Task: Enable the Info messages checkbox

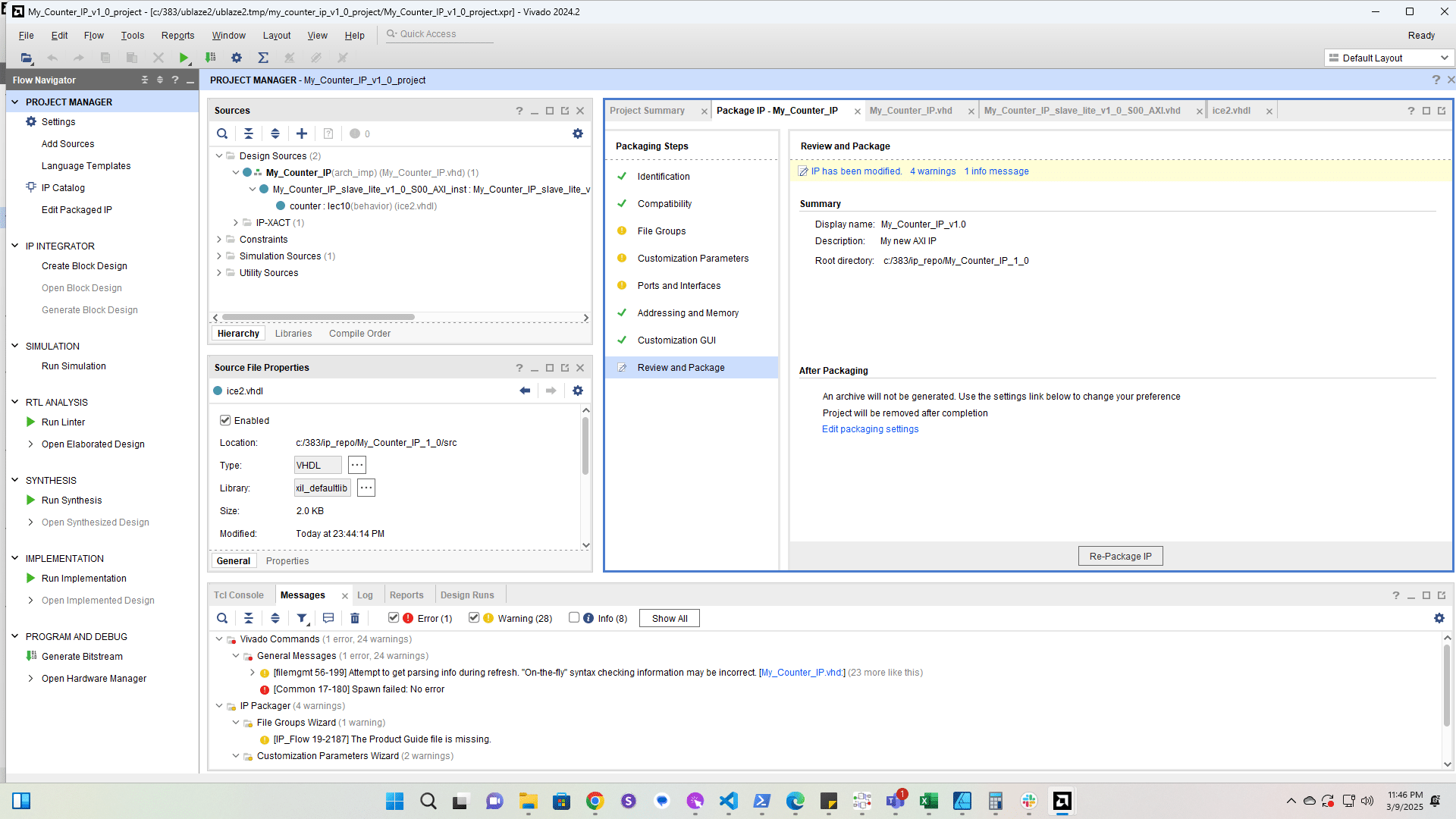Action: tap(574, 617)
